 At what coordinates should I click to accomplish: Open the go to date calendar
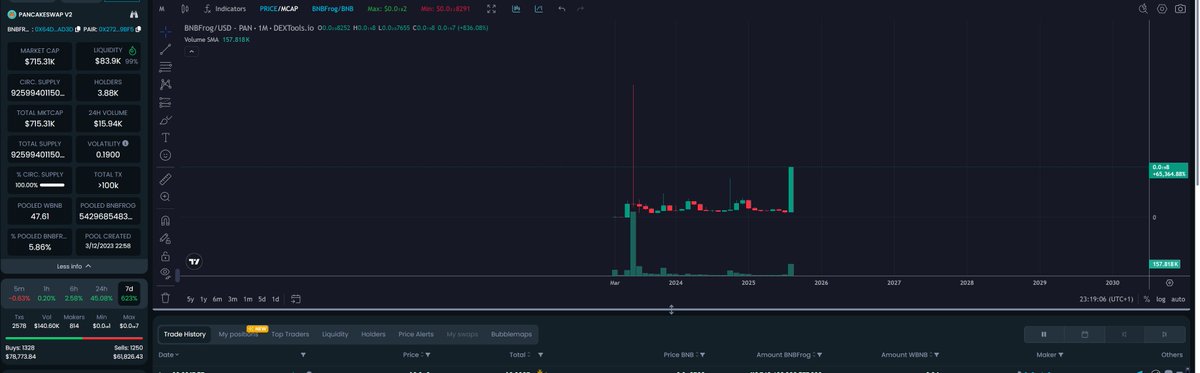pos(296,299)
